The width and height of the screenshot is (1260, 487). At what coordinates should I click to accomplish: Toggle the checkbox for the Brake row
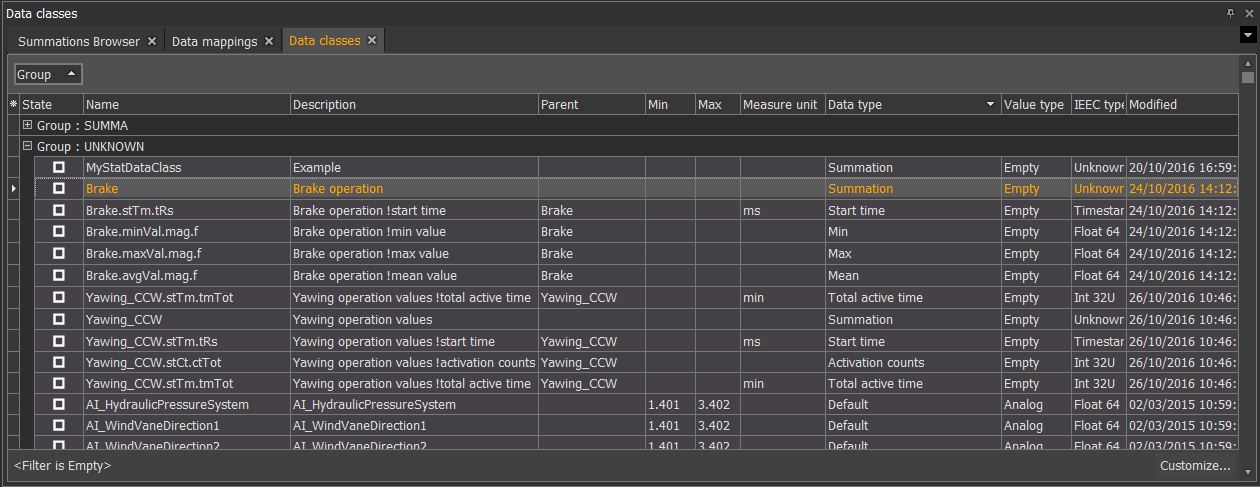tap(59, 188)
